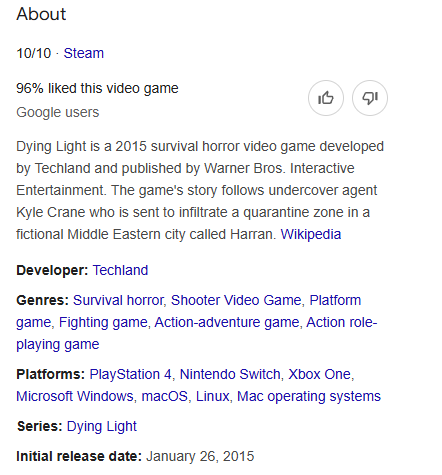Click the Xbox One platform link
This screenshot has height=475, width=442.
(320, 374)
